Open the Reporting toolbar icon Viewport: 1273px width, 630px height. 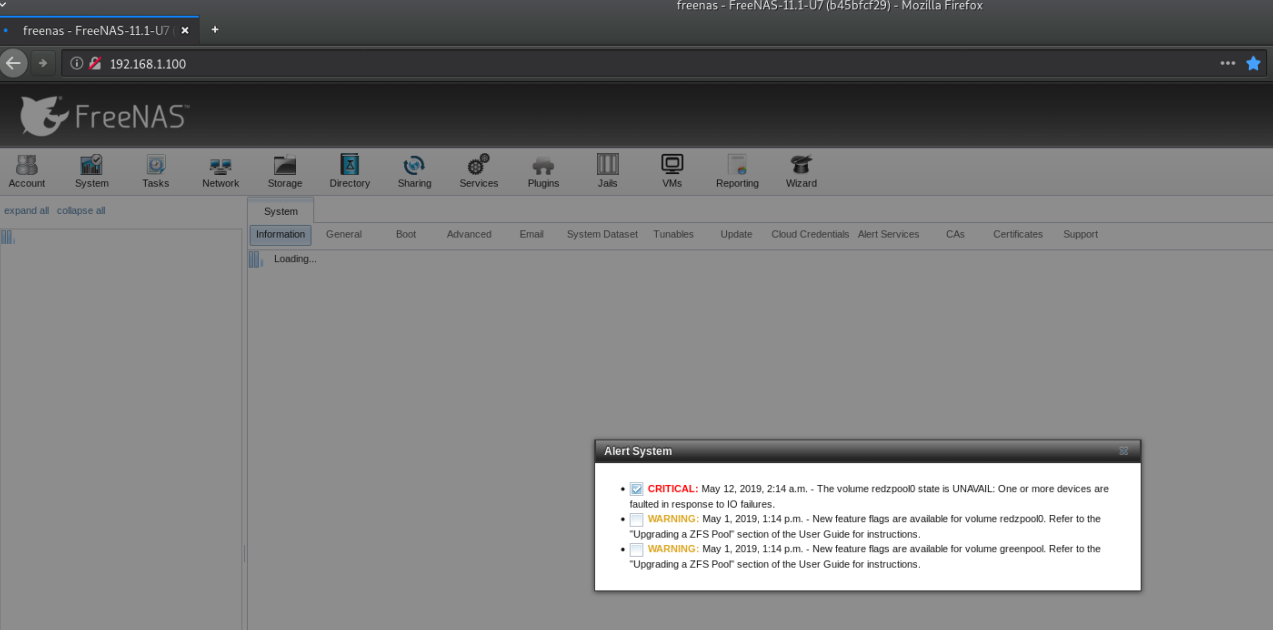tap(737, 171)
